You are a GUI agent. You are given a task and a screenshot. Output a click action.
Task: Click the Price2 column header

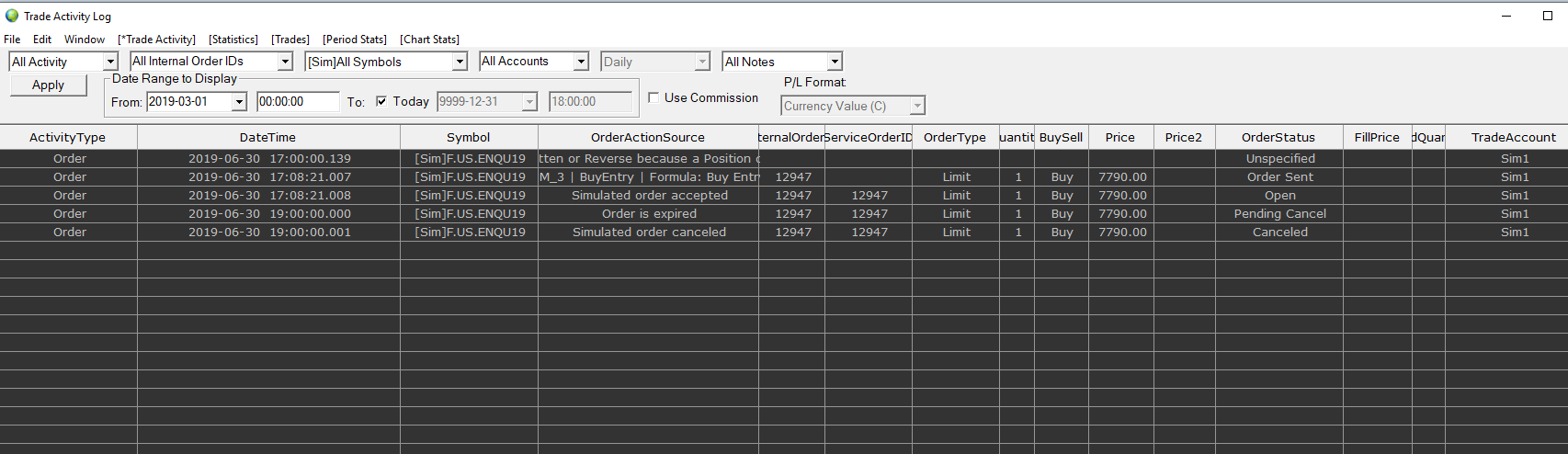point(1184,137)
